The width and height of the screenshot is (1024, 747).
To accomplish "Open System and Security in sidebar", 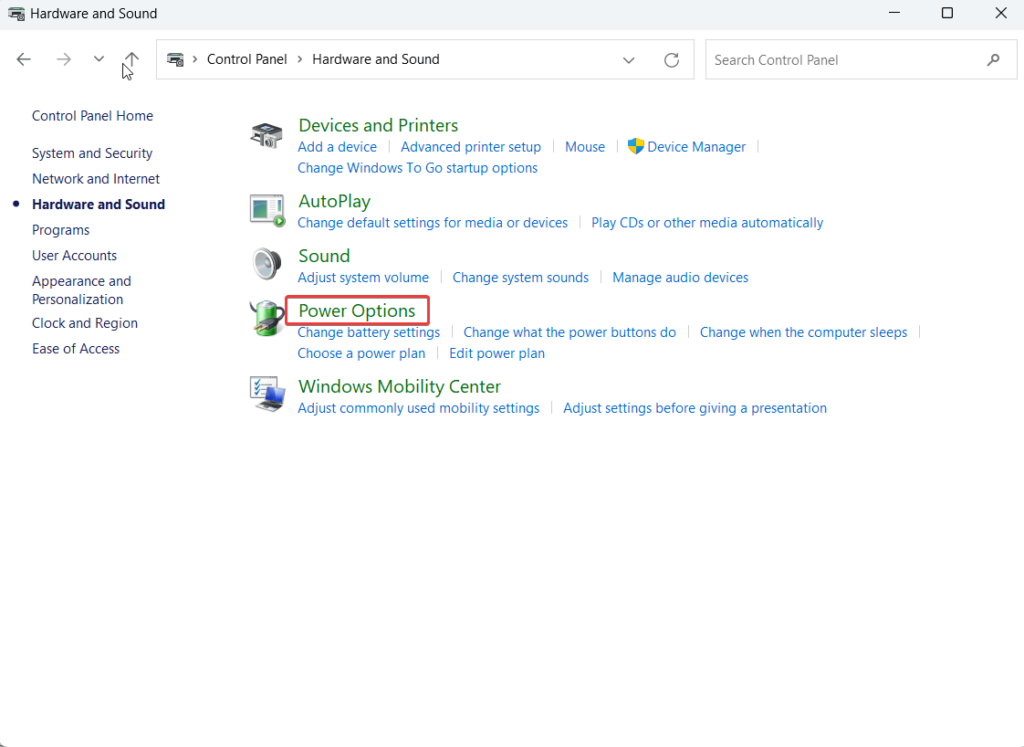I will (92, 153).
